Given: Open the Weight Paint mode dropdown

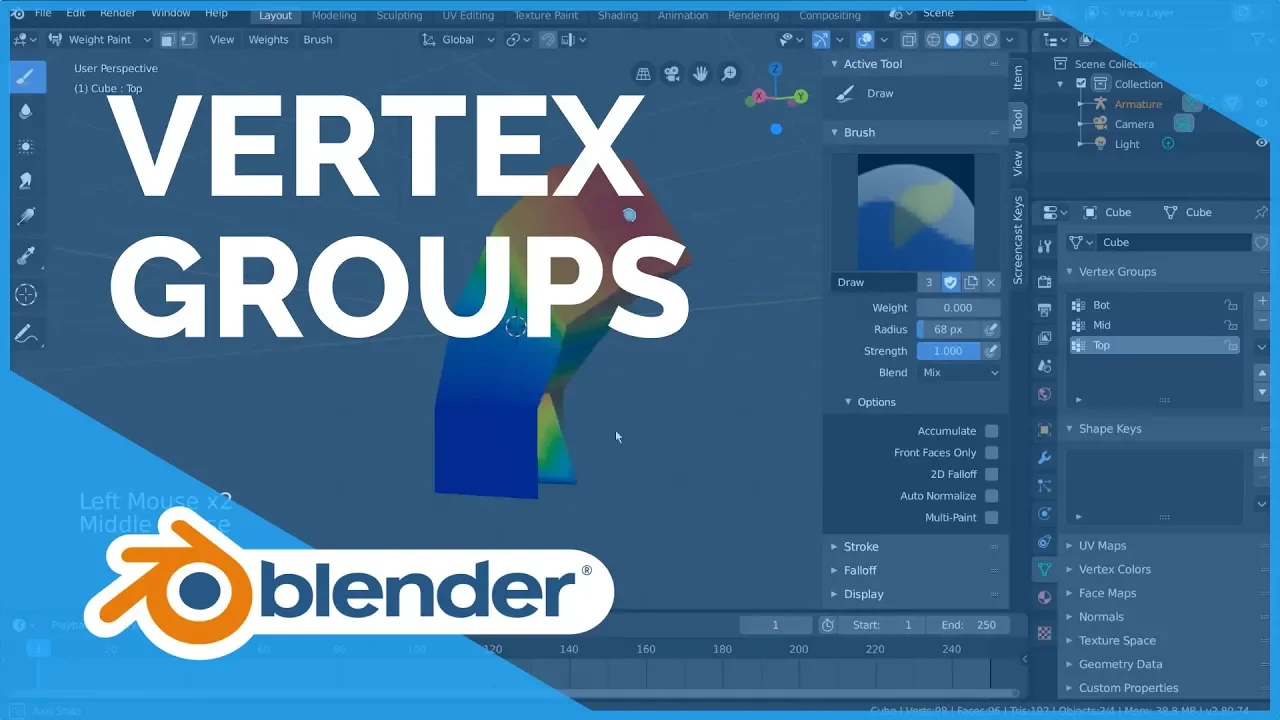Looking at the screenshot, I should coord(100,40).
